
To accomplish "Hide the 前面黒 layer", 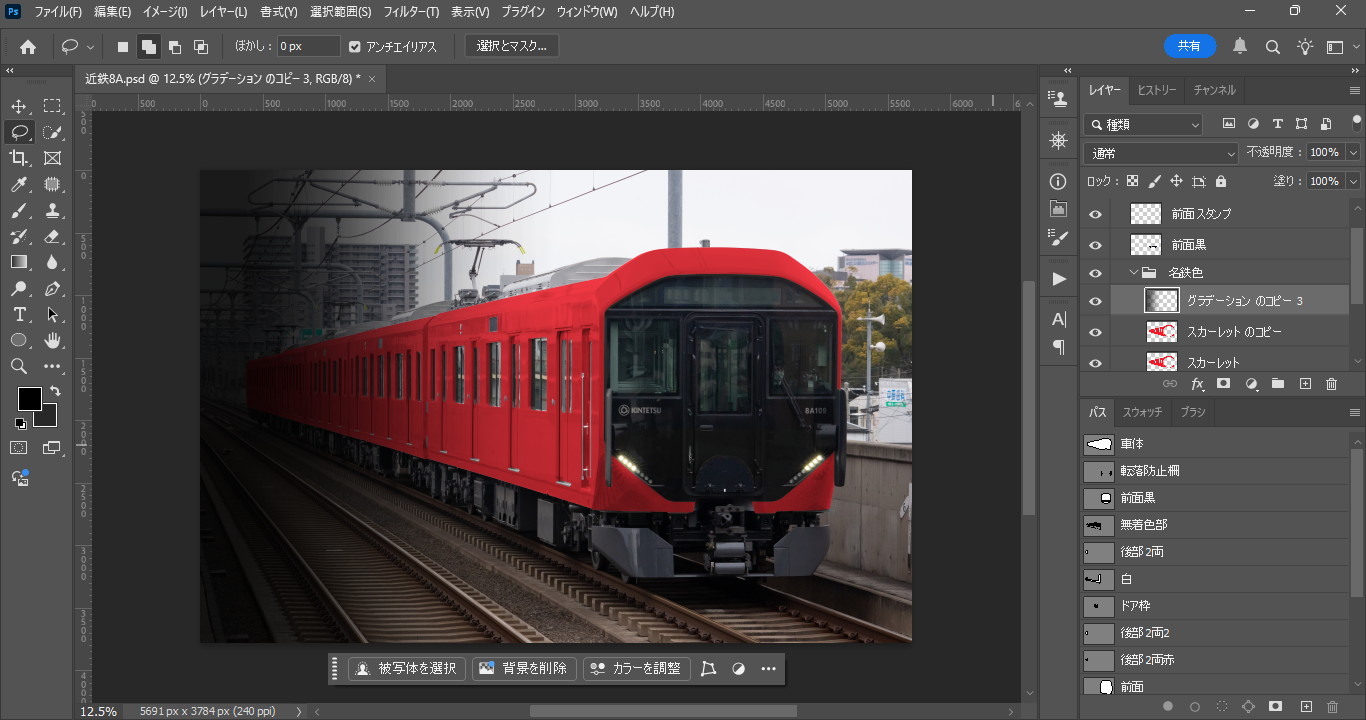I will 1095,245.
